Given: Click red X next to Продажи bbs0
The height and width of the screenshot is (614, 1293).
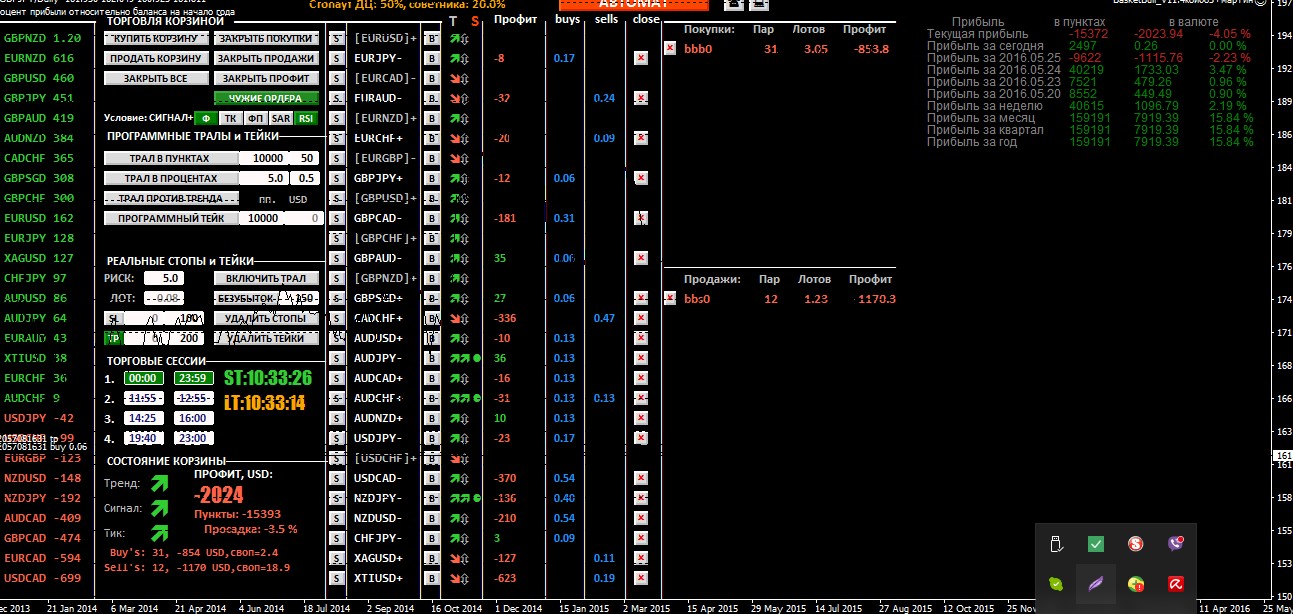Looking at the screenshot, I should pyautogui.click(x=670, y=298).
